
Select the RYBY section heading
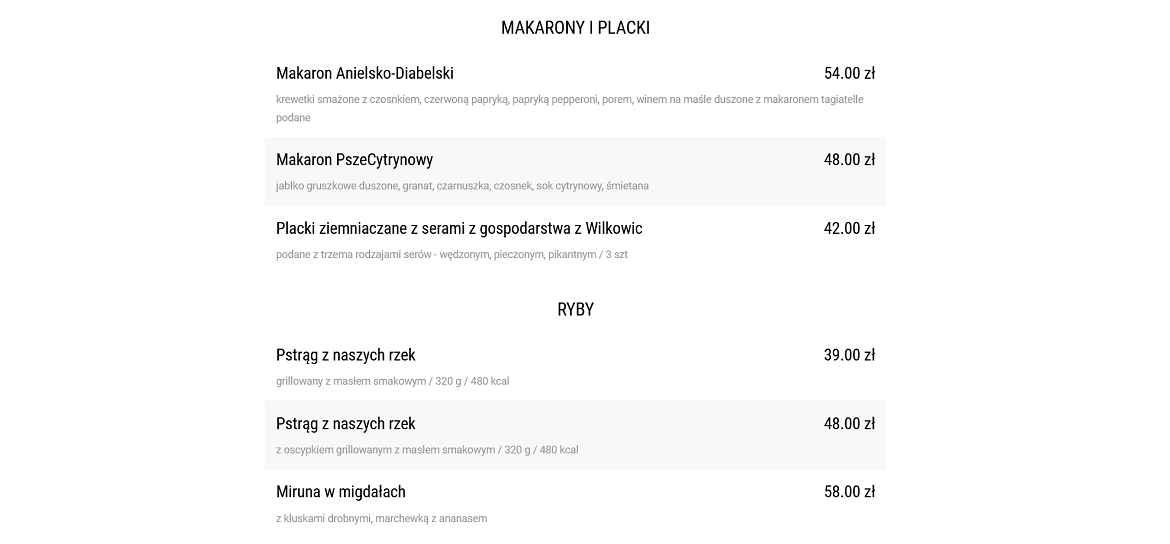575,309
